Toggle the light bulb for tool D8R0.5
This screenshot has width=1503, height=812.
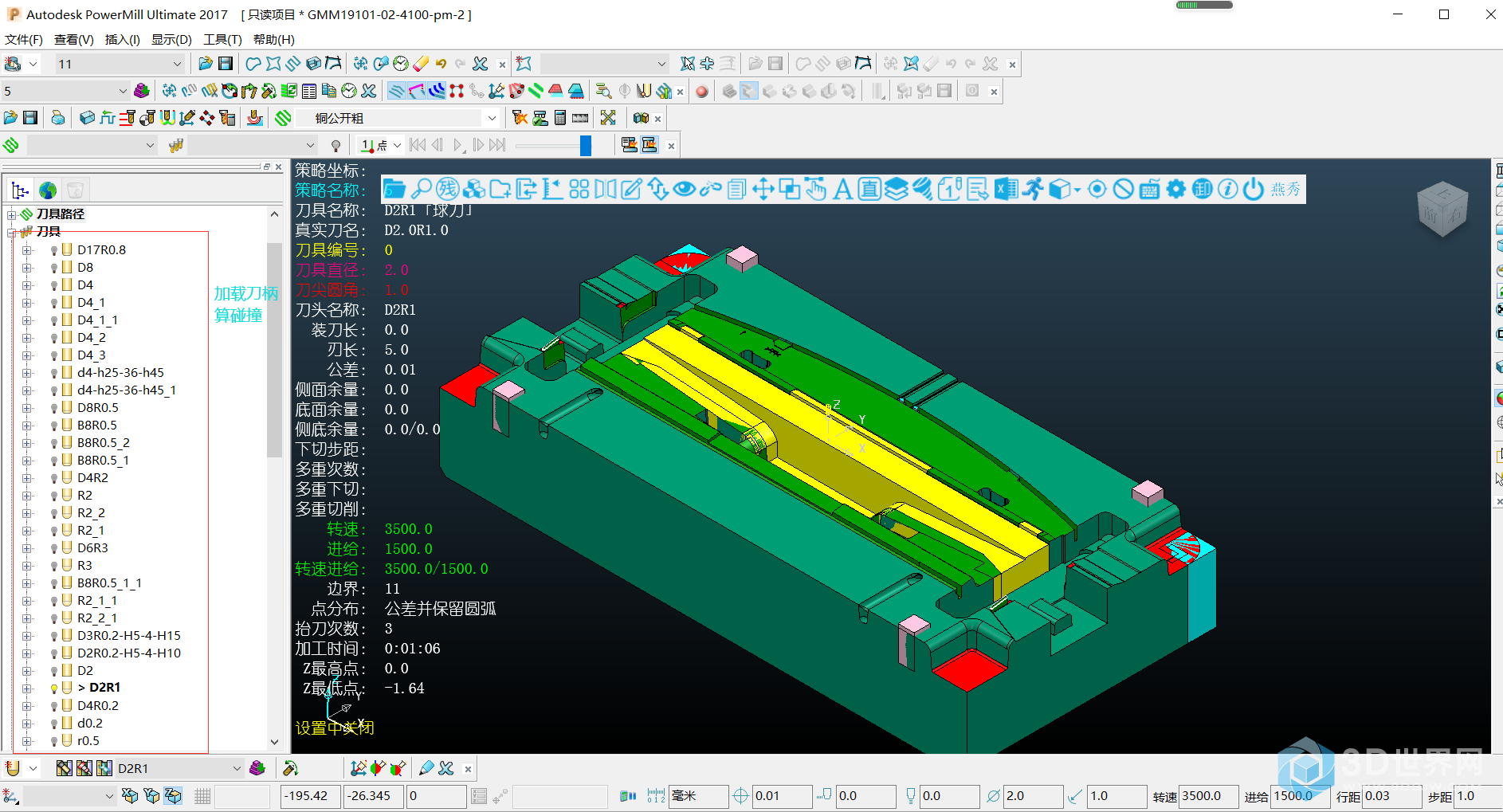pyautogui.click(x=54, y=408)
